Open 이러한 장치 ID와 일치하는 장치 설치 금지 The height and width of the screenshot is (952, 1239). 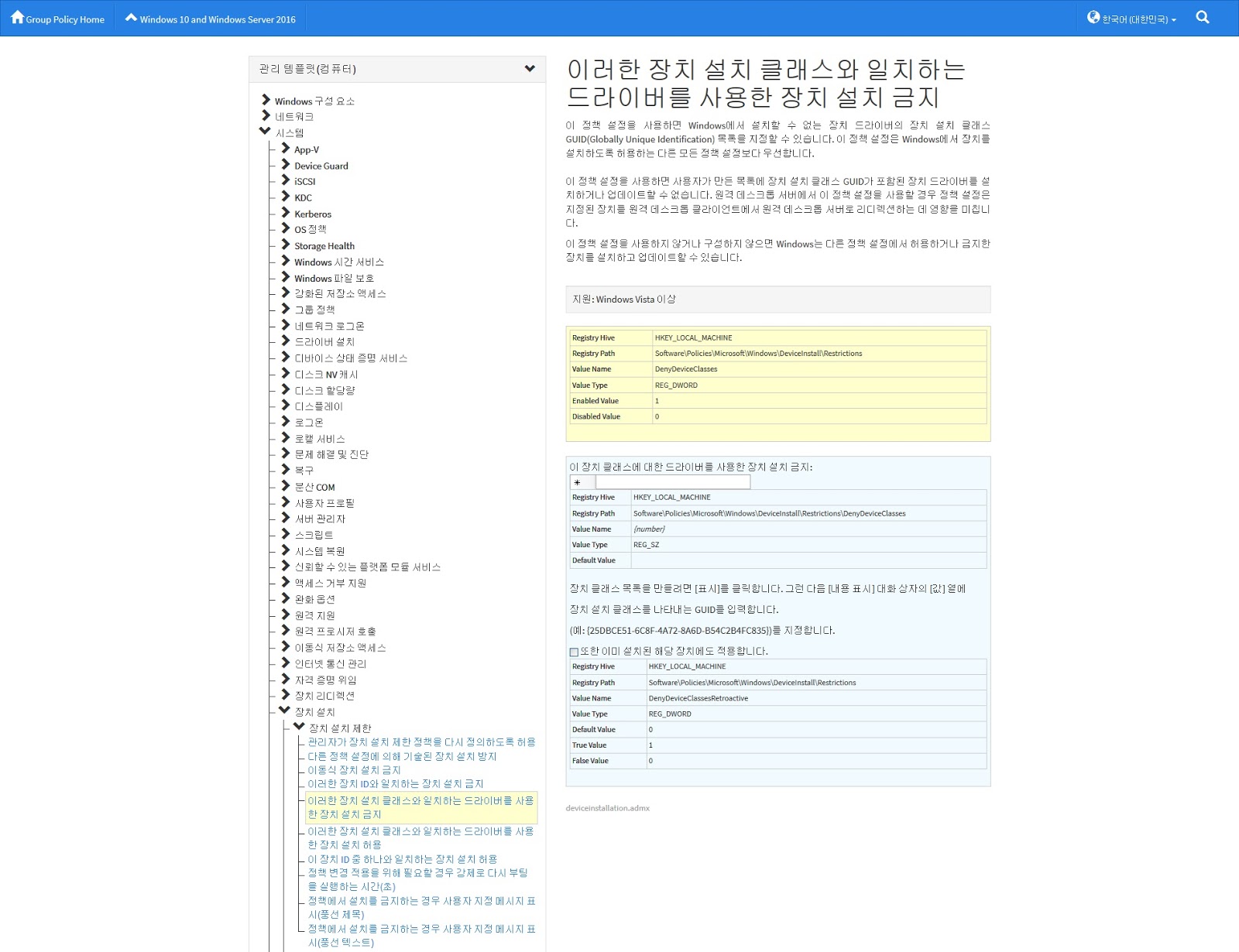pyautogui.click(x=396, y=784)
